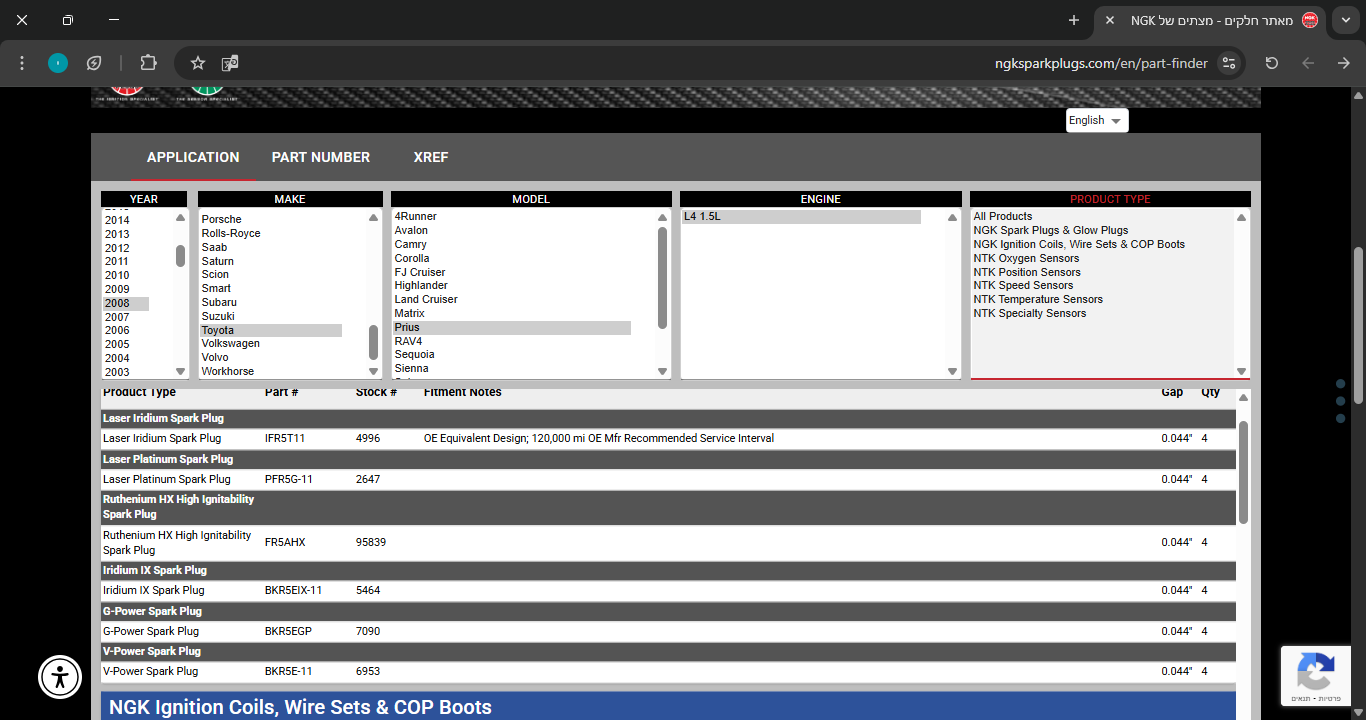Choose NGK Ignition Coils, Wire Sets & COP Boots type
The width and height of the screenshot is (1366, 720).
pyautogui.click(x=1078, y=244)
